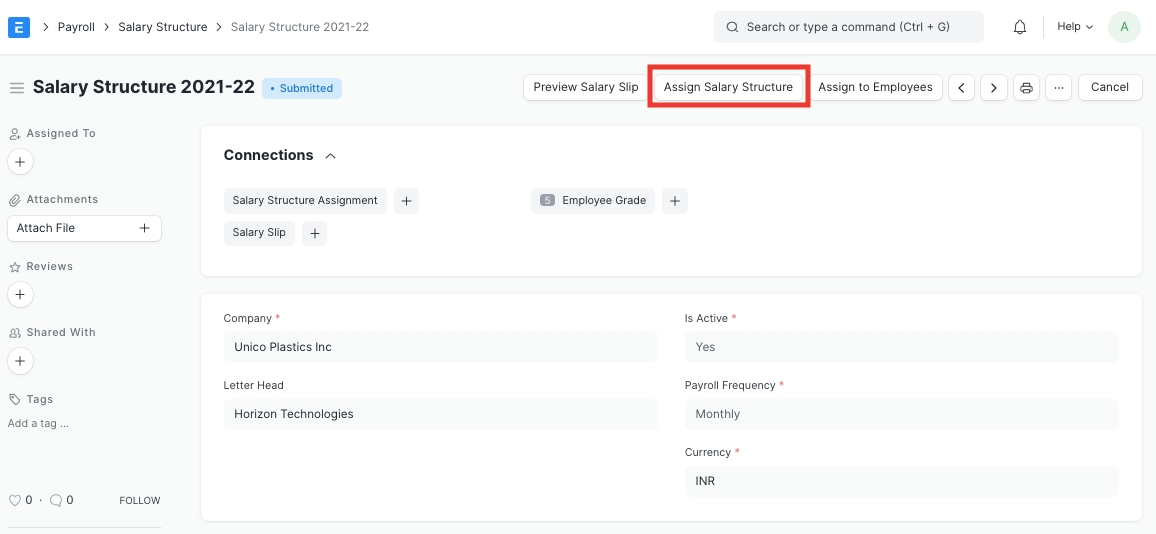Click the search command bar
The width and height of the screenshot is (1156, 534).
point(848,27)
